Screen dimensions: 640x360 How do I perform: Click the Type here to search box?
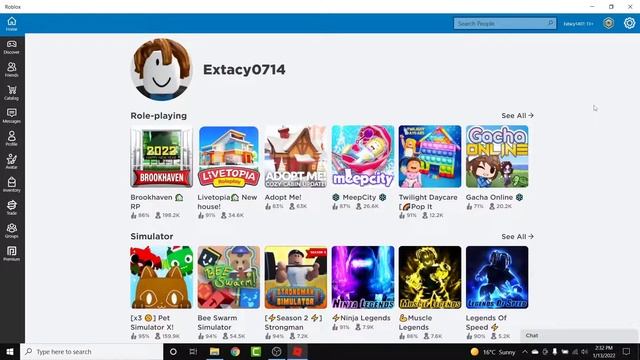[x=91, y=351]
